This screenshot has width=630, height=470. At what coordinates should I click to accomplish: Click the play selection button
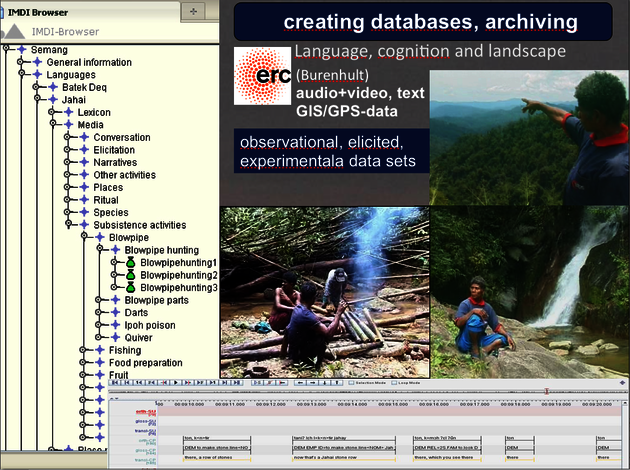(257, 383)
